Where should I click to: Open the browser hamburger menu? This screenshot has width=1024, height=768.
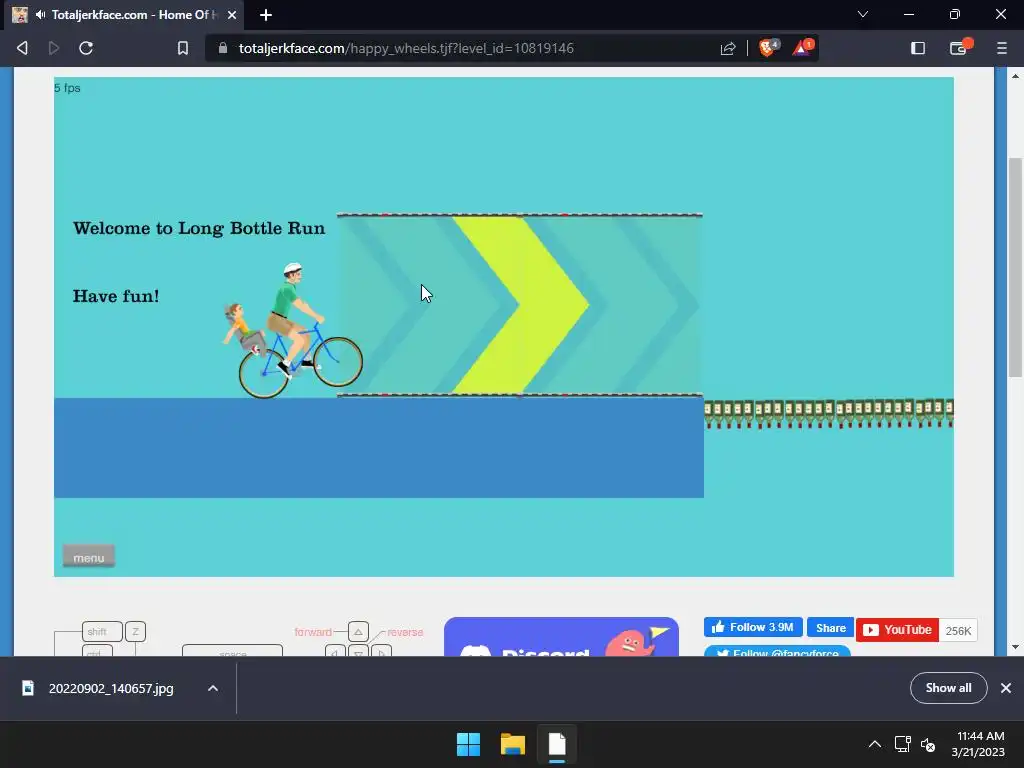click(1002, 48)
